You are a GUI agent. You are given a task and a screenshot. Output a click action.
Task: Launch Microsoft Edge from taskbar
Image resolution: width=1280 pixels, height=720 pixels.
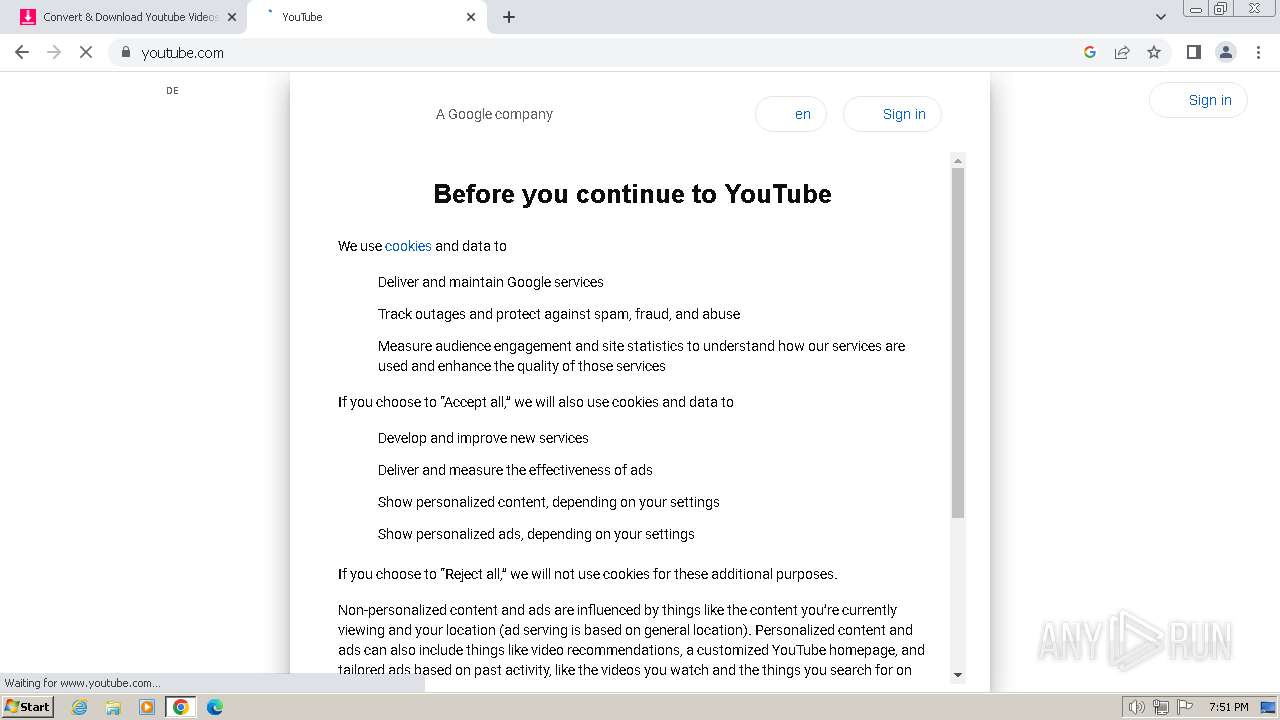point(215,707)
